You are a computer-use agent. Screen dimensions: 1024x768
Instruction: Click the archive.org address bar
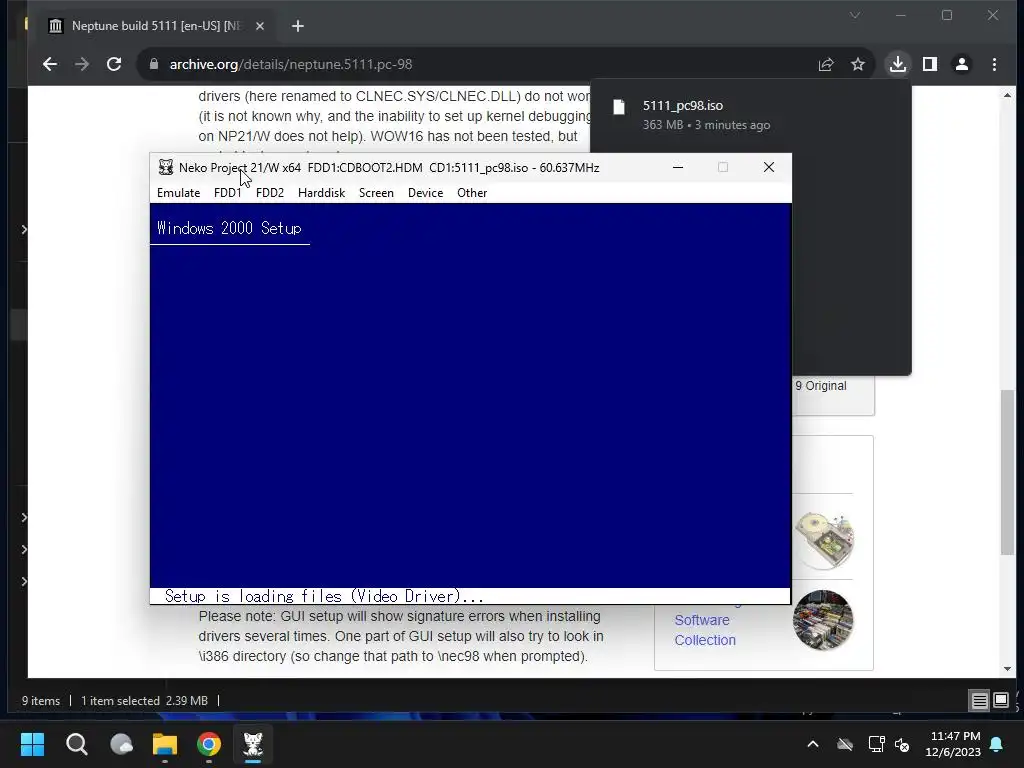click(483, 64)
